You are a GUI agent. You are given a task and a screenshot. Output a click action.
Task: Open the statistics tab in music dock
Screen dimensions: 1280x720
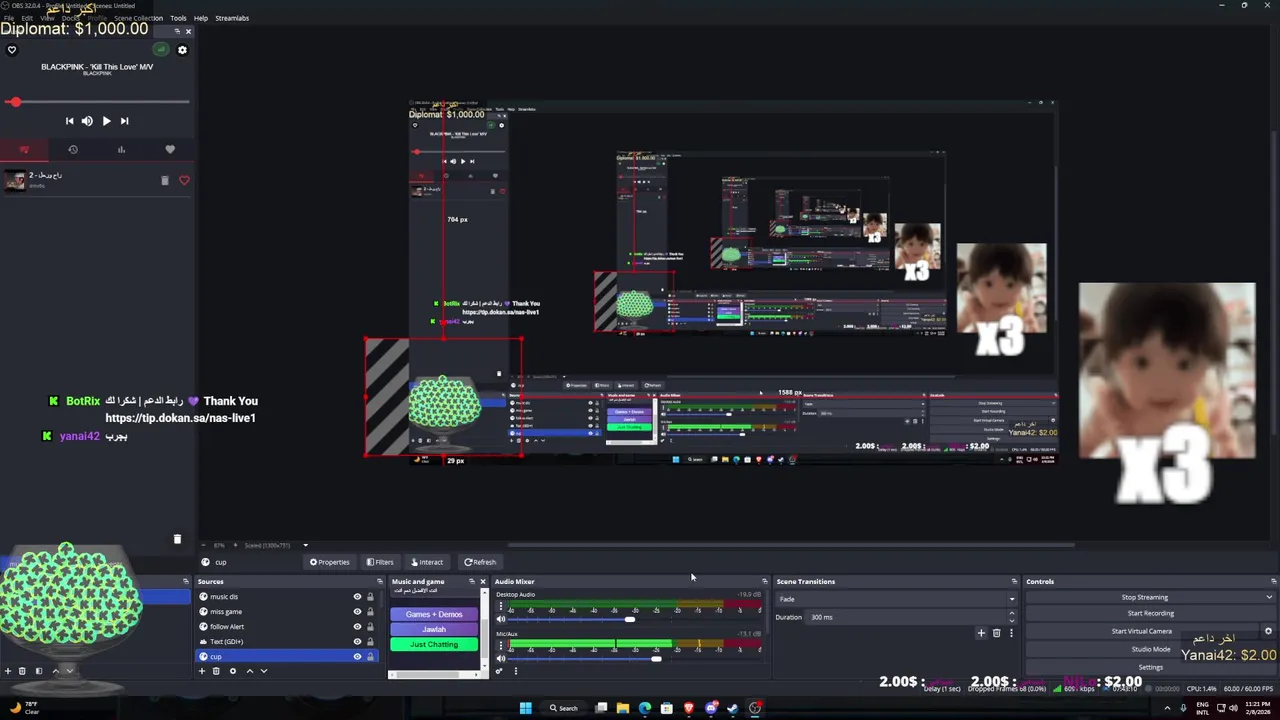click(121, 150)
